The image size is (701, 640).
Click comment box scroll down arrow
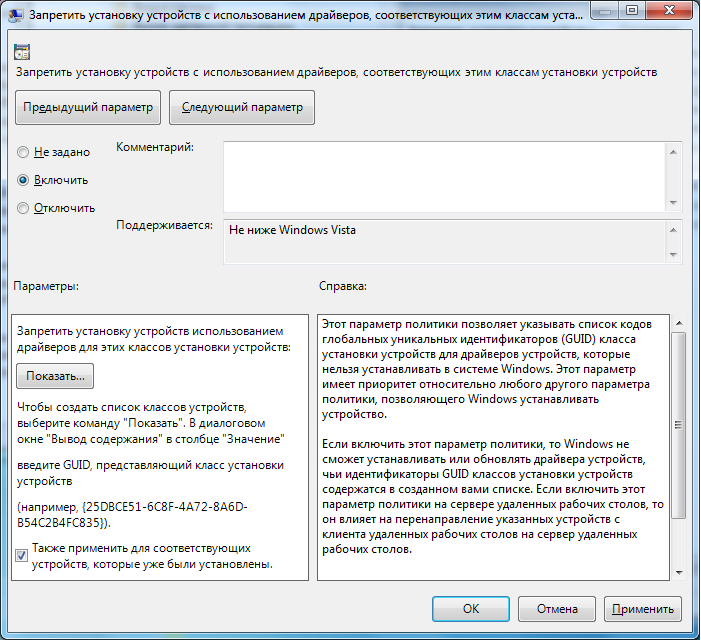(673, 203)
